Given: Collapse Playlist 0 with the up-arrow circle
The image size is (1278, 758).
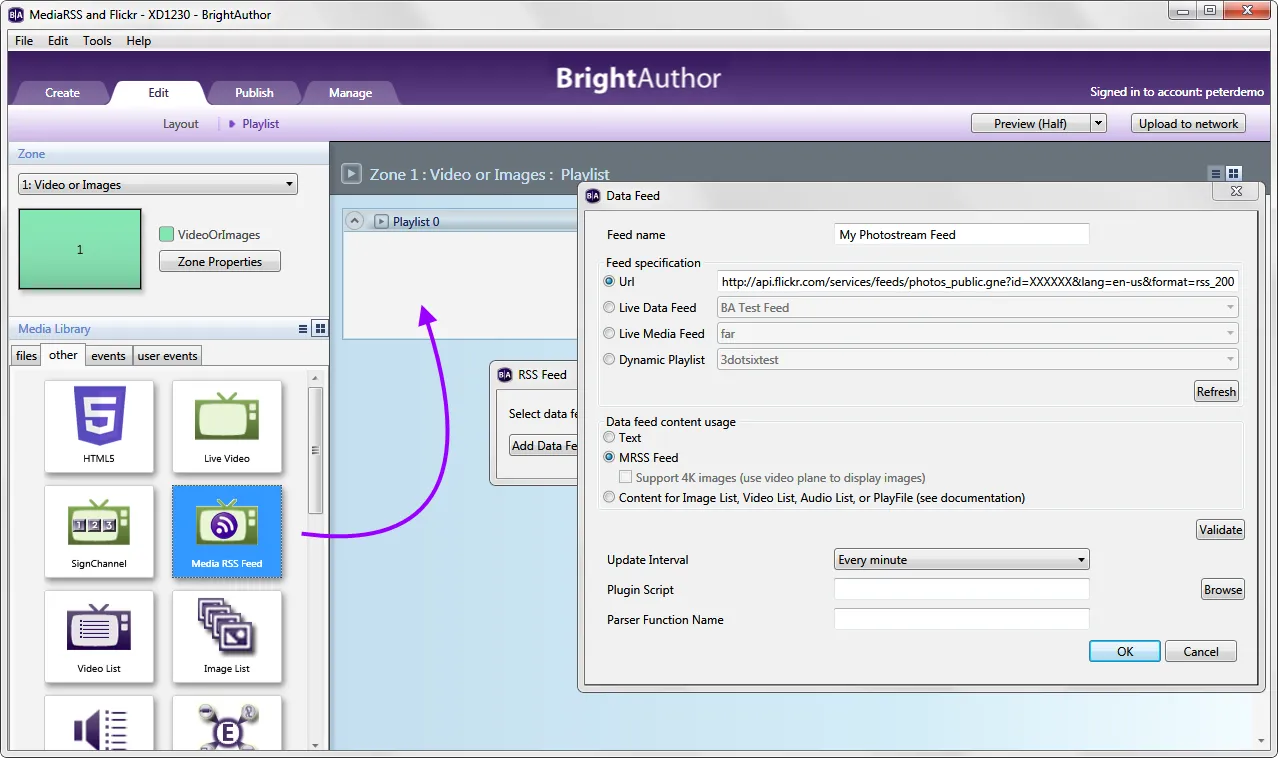Looking at the screenshot, I should 356,221.
